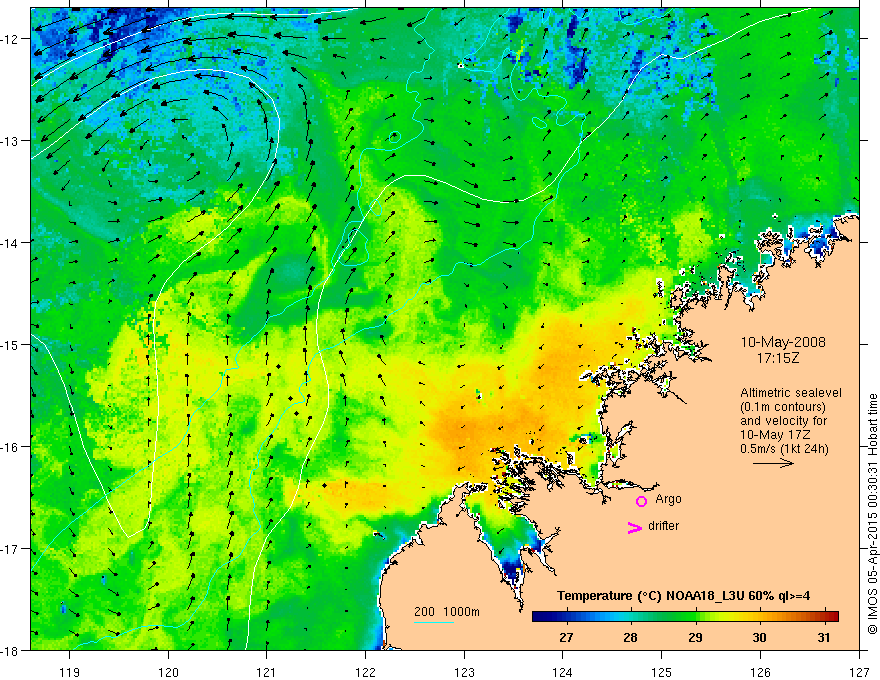Click the longitude axis label 119
Image resolution: width=880 pixels, height=680 pixels.
tap(70, 672)
